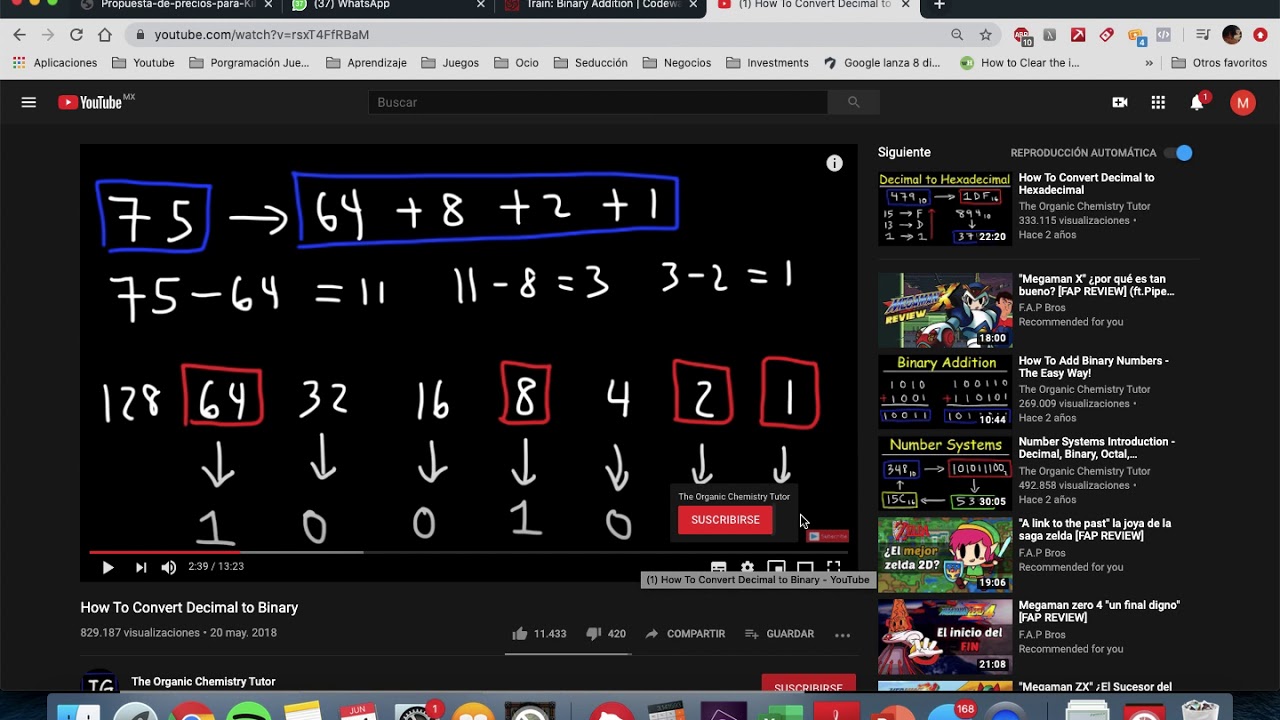Open the code brackets extension icon
Screen dimensions: 1280x720
click(x=1164, y=34)
